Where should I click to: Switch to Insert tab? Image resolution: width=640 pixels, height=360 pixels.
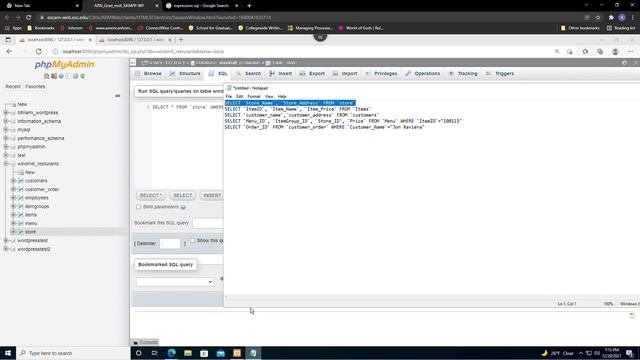[280, 73]
